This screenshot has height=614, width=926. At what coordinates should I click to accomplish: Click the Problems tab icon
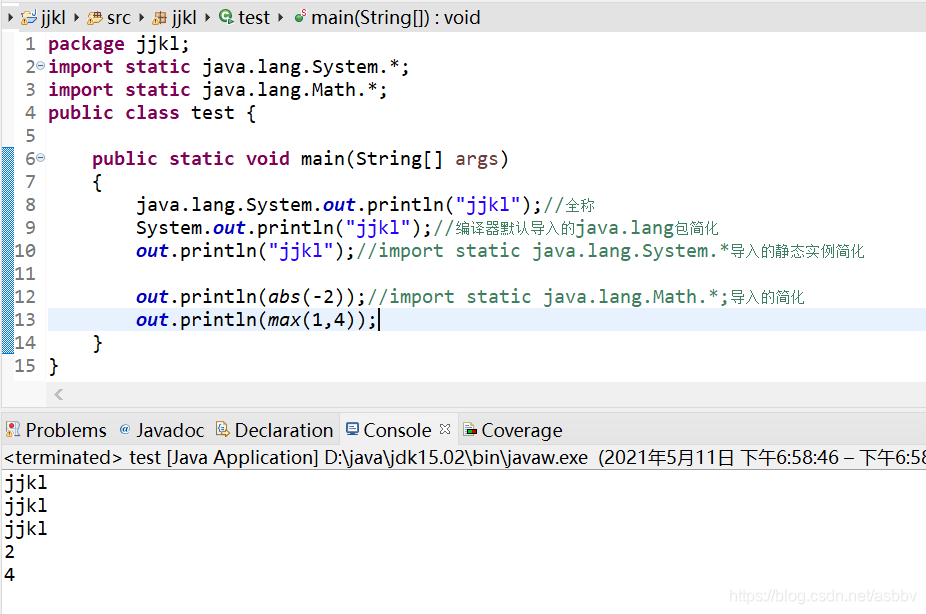coord(13,429)
